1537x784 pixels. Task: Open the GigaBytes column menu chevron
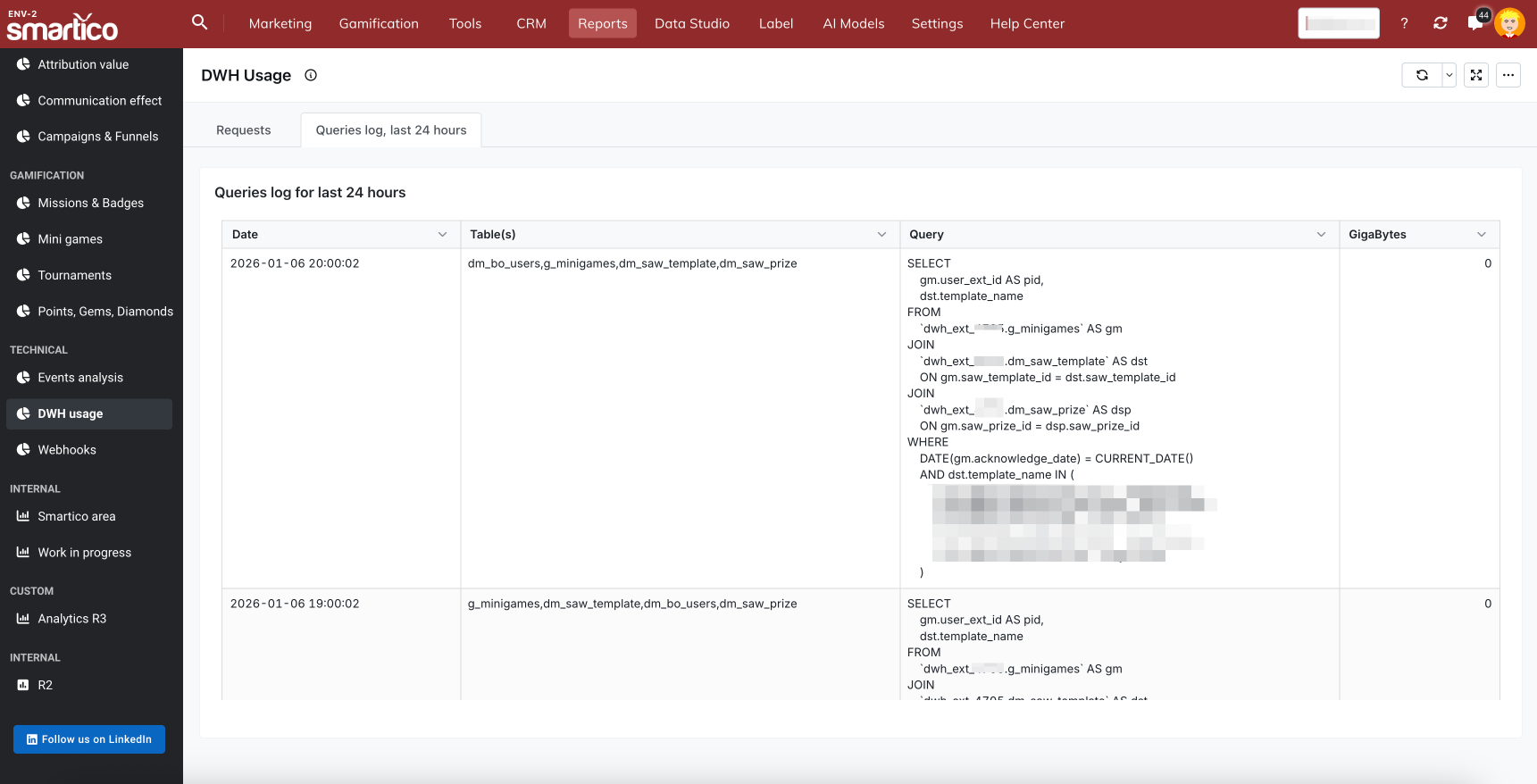1482,234
